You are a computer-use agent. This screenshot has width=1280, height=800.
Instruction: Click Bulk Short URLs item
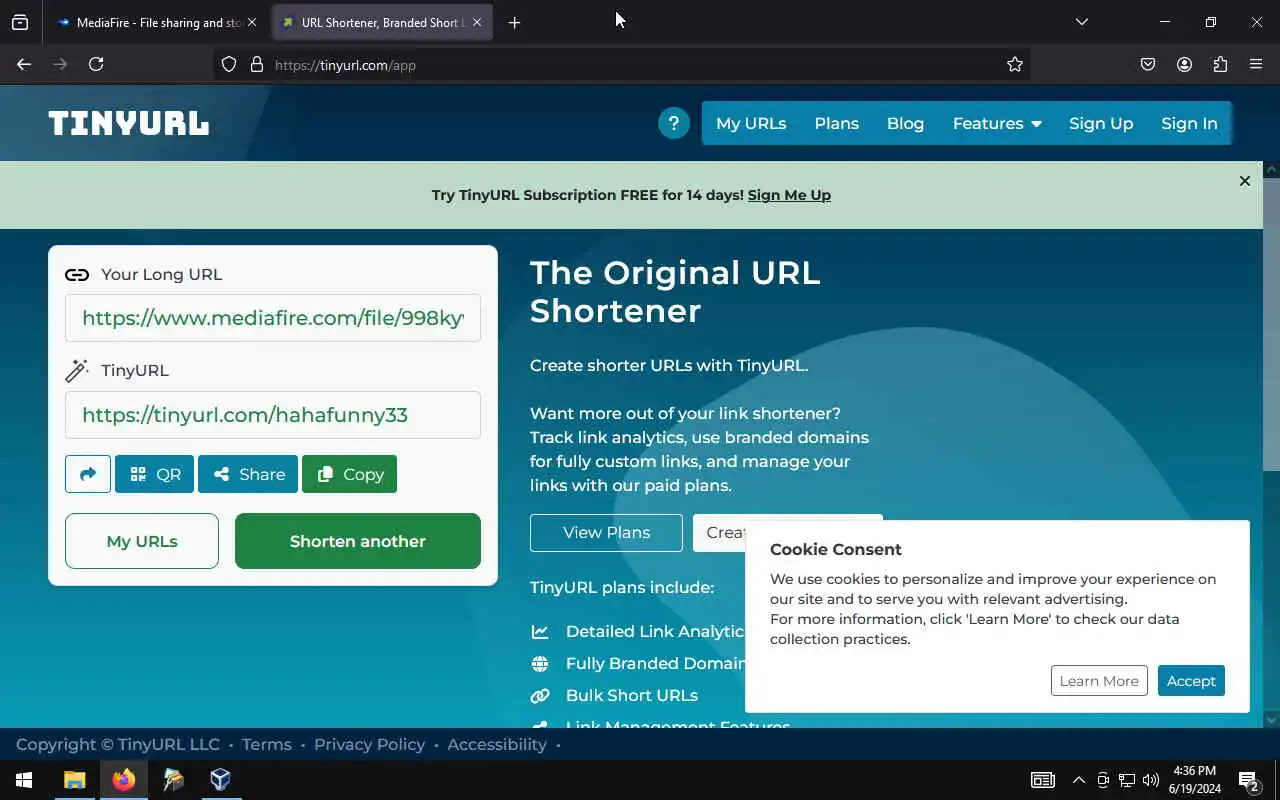tap(632, 695)
